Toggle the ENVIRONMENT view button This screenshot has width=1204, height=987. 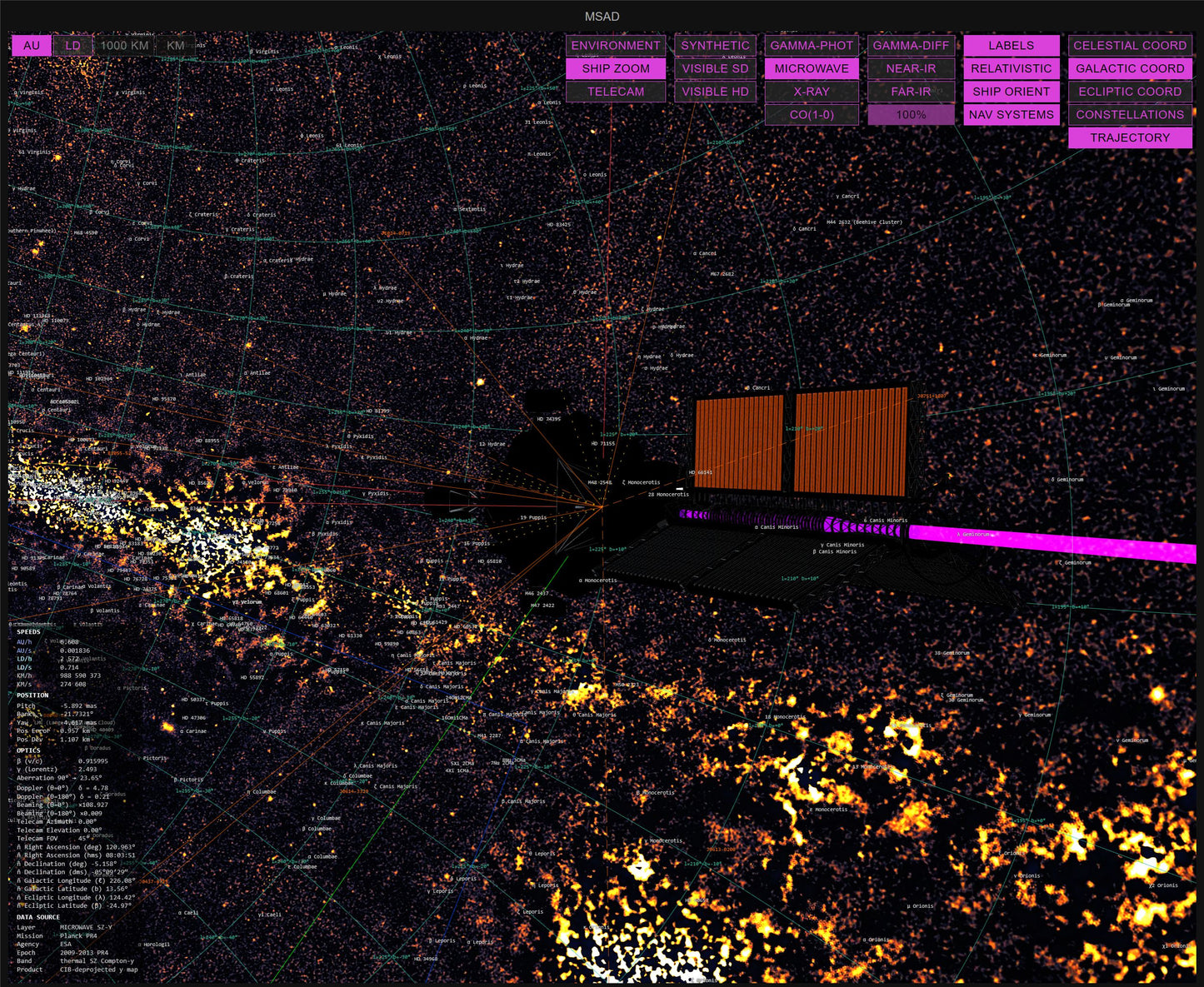[x=616, y=46]
